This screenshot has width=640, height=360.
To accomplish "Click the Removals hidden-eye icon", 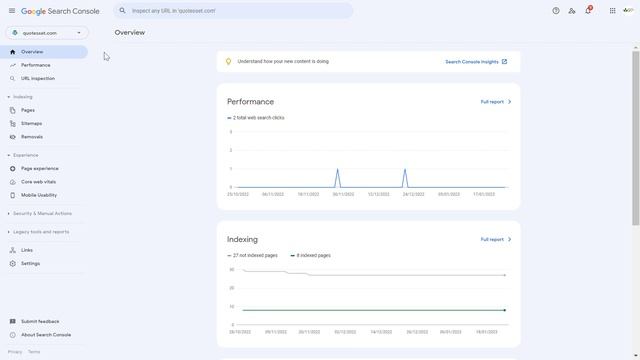I will coord(13,137).
